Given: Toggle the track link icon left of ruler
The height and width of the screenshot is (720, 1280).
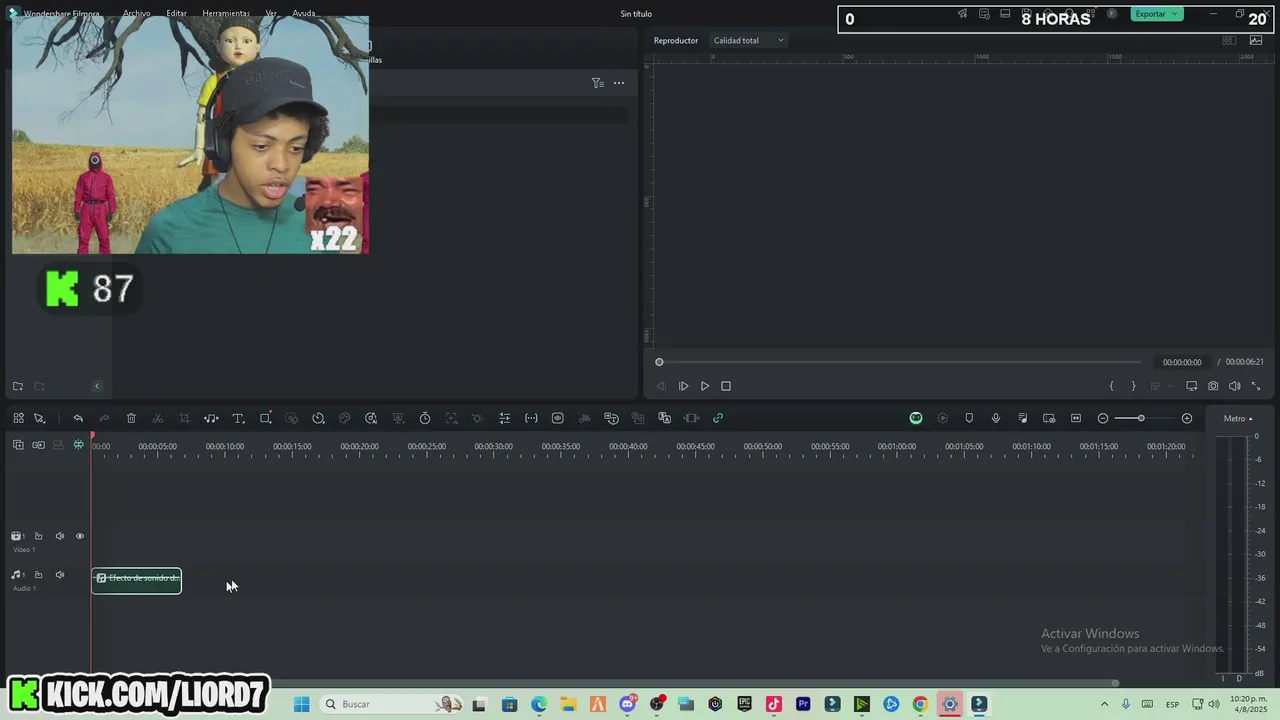Looking at the screenshot, I should (x=38, y=445).
